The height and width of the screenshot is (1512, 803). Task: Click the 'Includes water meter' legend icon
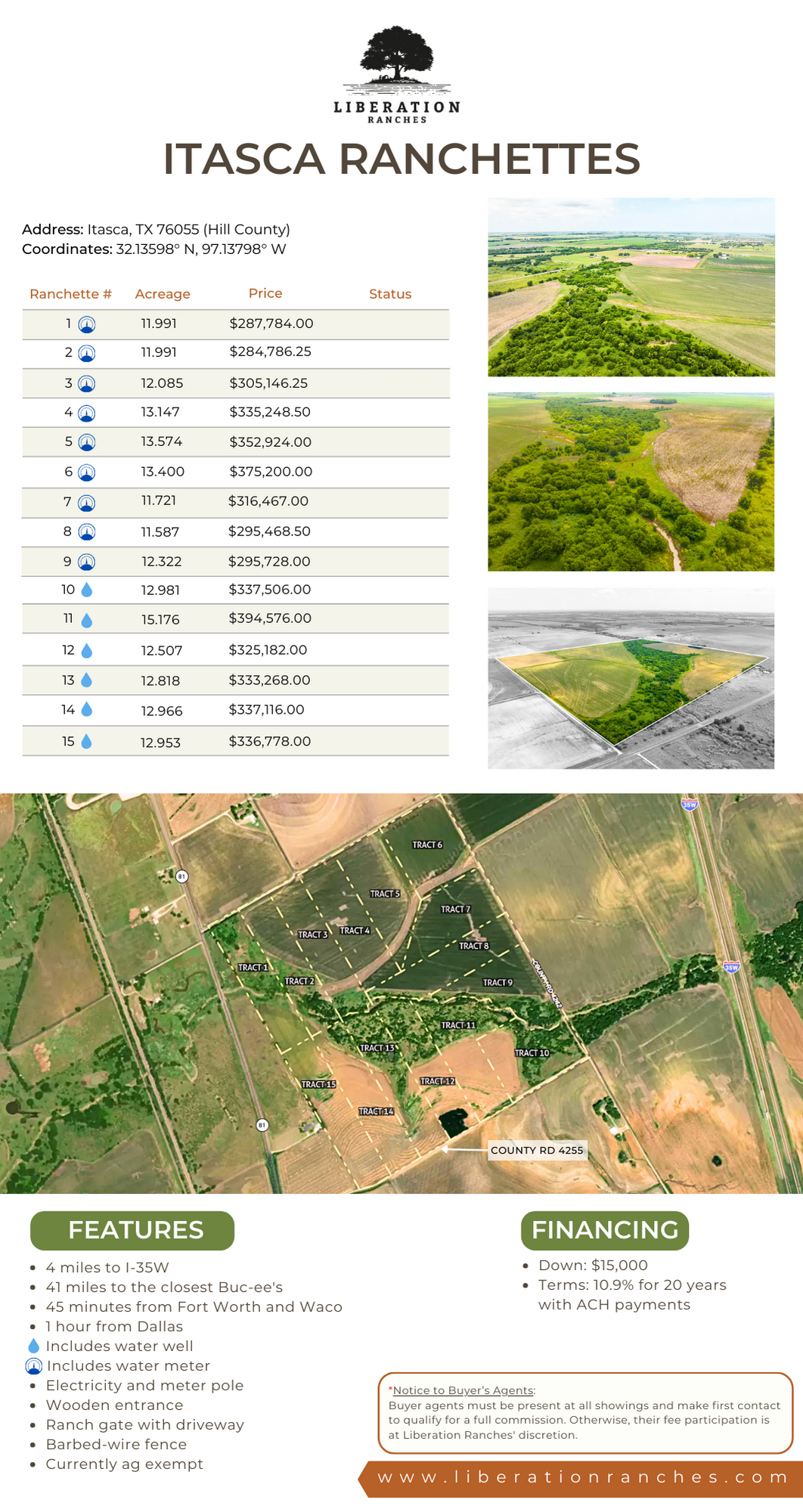34,1366
